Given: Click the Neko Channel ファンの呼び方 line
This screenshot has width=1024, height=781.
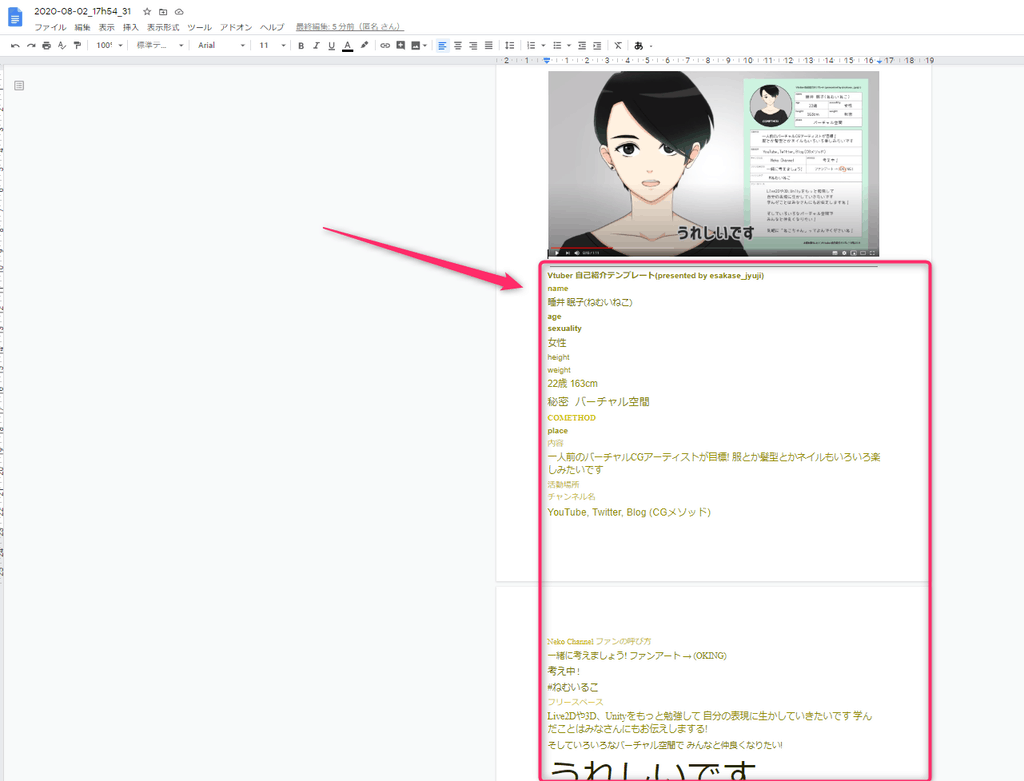Looking at the screenshot, I should [x=599, y=642].
